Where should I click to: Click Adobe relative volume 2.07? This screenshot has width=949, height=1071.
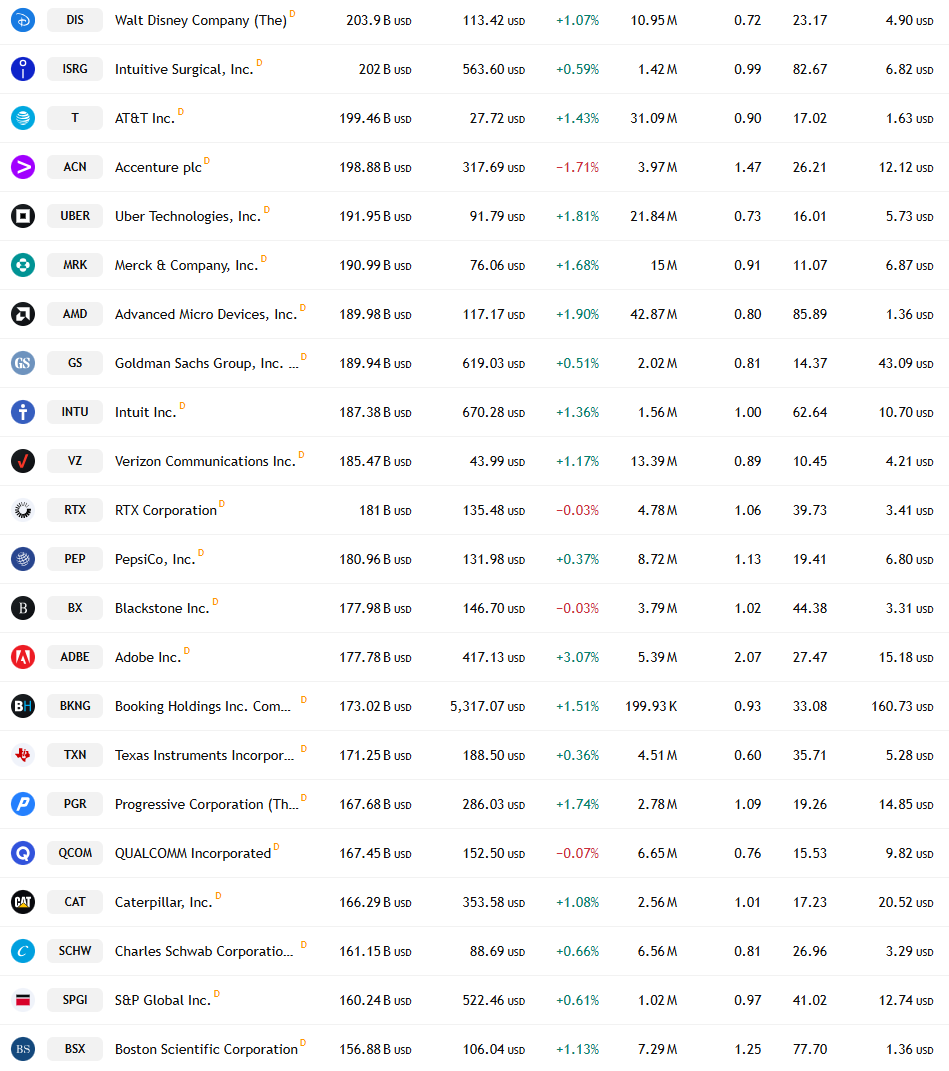747,657
